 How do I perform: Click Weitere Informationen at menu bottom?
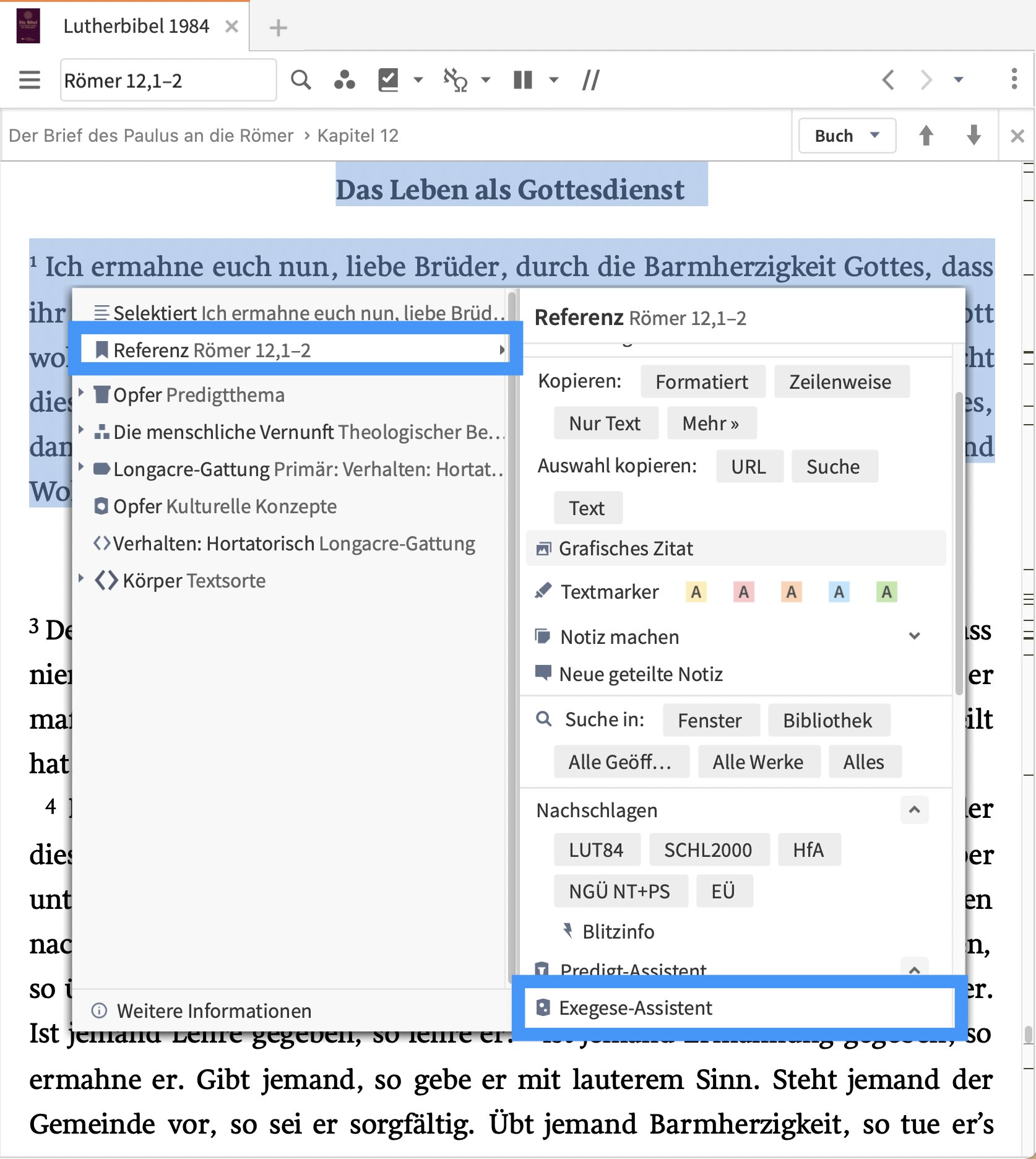[x=201, y=1010]
